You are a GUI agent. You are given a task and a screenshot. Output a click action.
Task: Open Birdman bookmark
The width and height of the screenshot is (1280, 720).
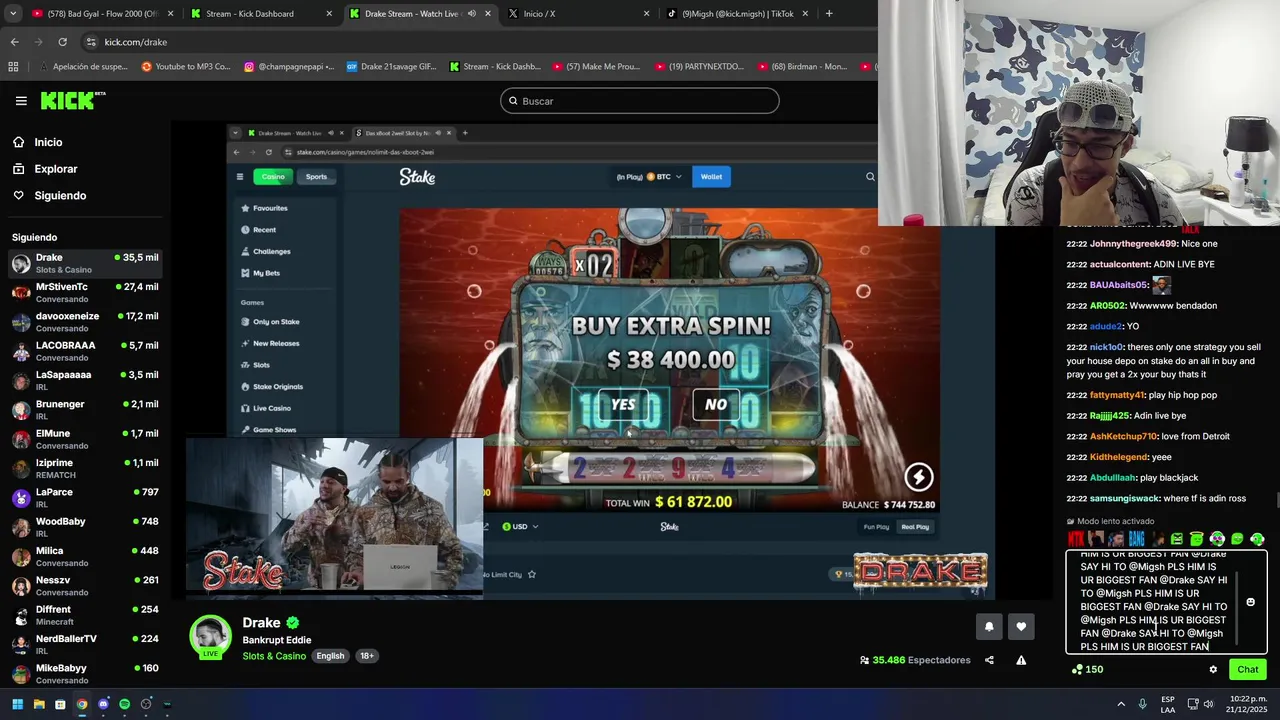801,67
